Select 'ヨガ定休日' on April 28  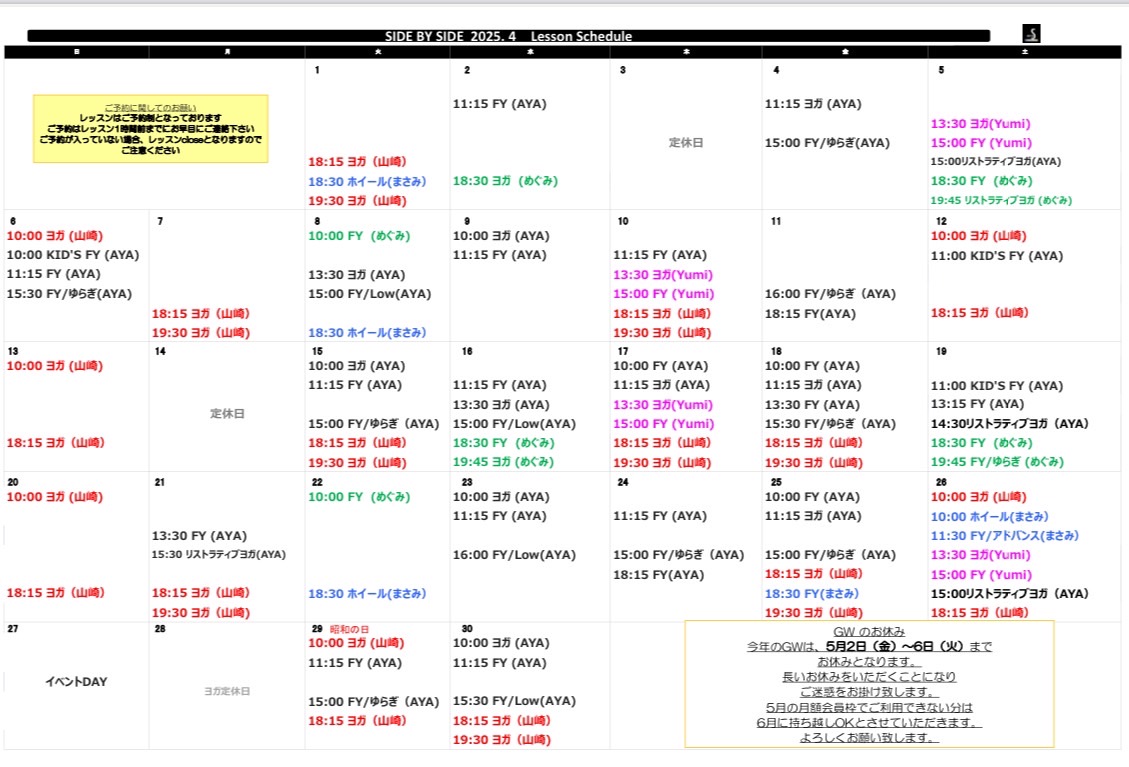click(227, 691)
